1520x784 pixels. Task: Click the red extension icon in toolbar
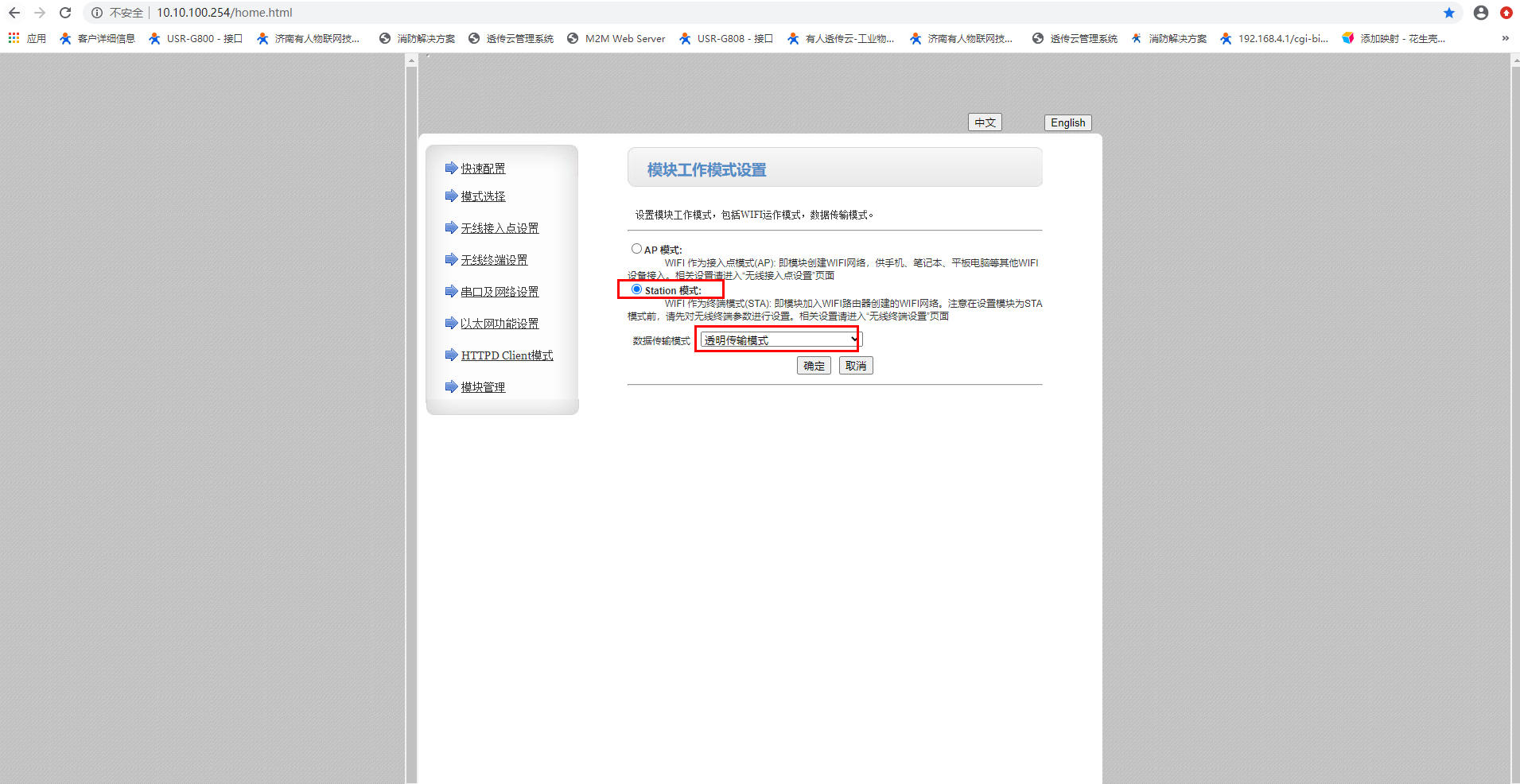pyautogui.click(x=1506, y=13)
